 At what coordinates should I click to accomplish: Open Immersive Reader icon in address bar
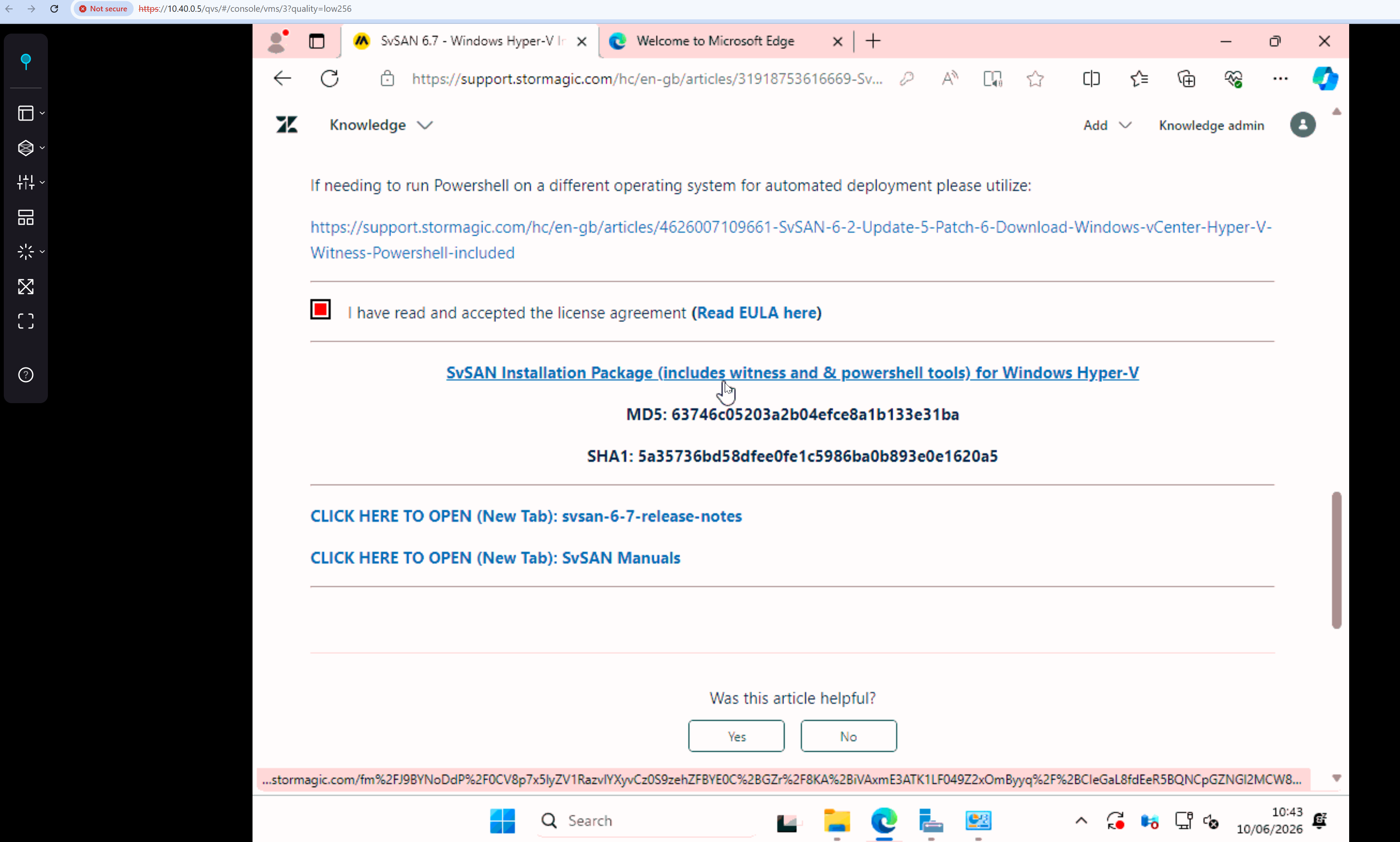click(992, 78)
